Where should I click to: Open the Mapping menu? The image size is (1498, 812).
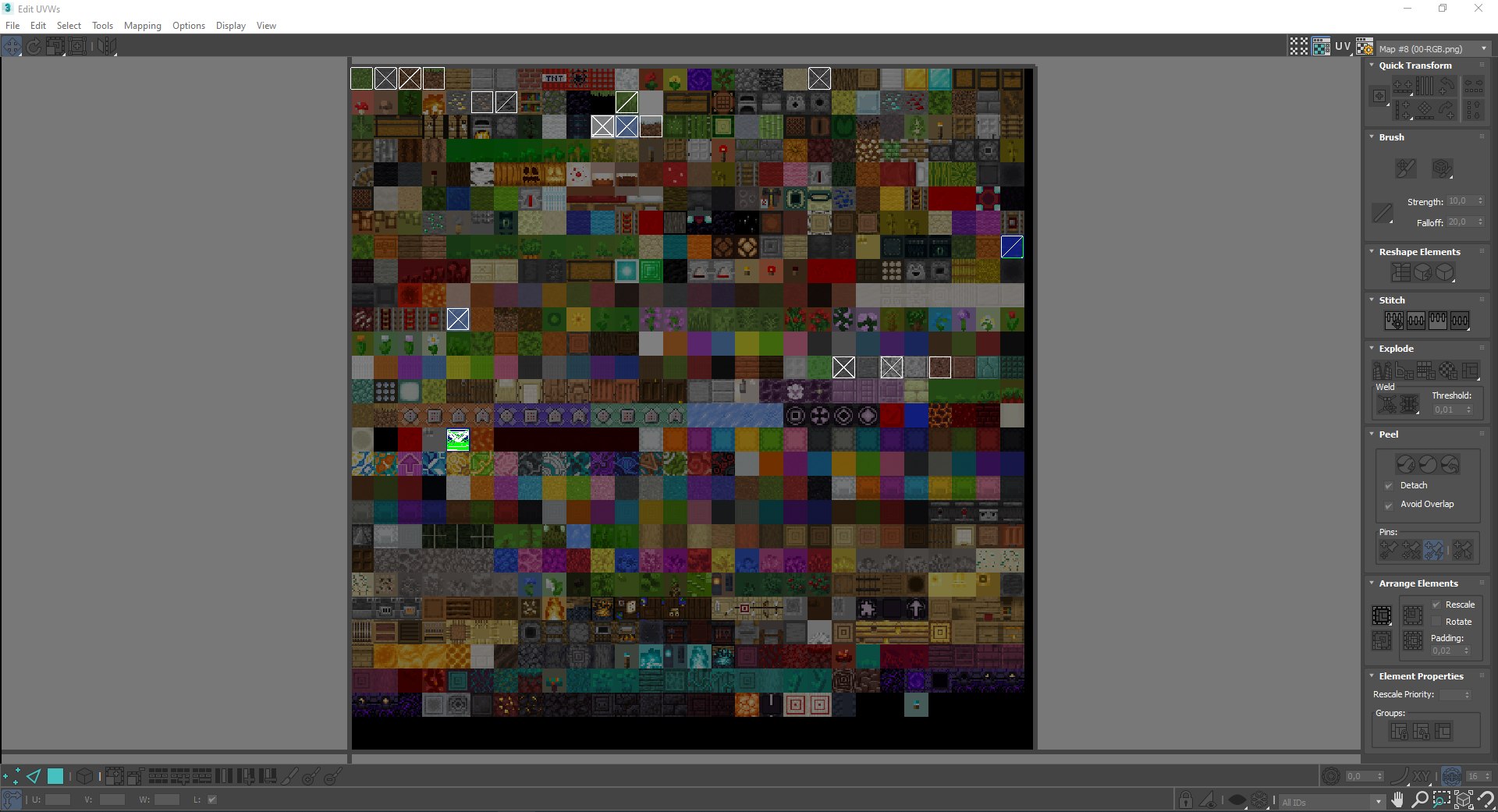(x=142, y=26)
